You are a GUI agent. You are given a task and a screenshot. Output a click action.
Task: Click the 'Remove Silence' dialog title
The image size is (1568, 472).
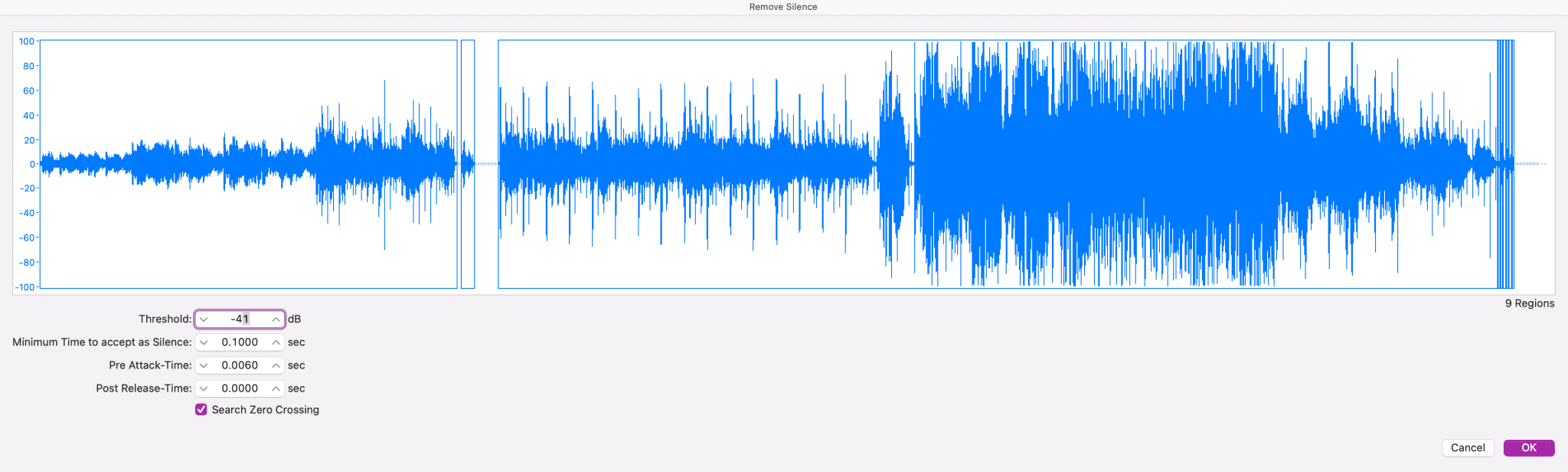[783, 7]
